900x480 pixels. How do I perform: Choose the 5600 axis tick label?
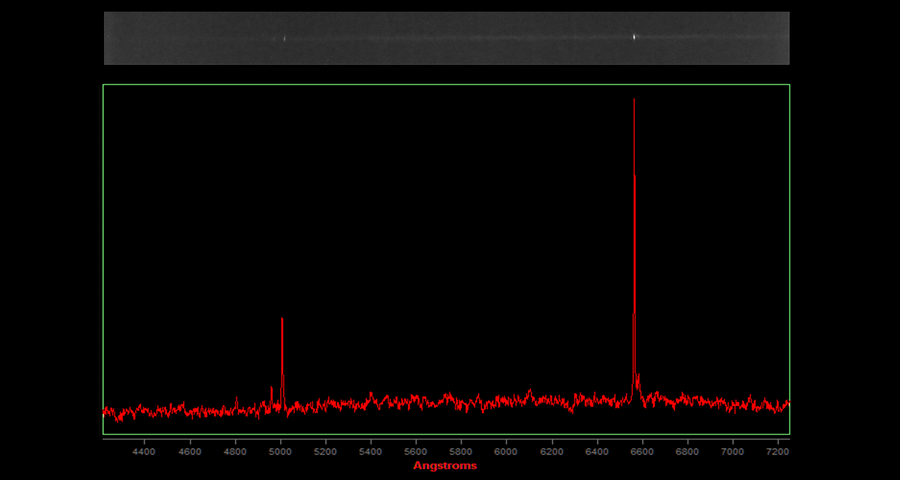(x=416, y=451)
